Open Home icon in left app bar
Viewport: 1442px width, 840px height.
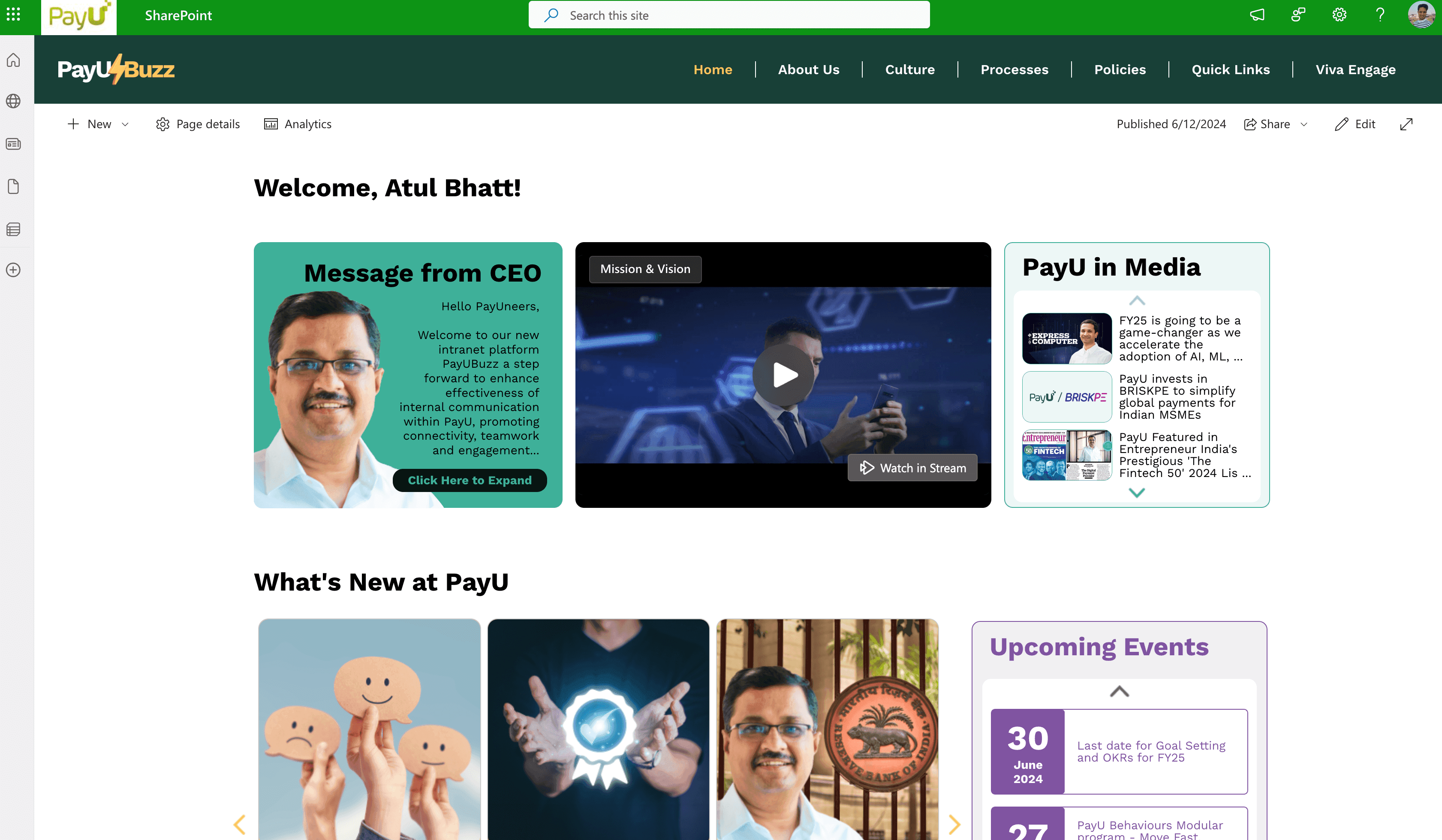(14, 60)
